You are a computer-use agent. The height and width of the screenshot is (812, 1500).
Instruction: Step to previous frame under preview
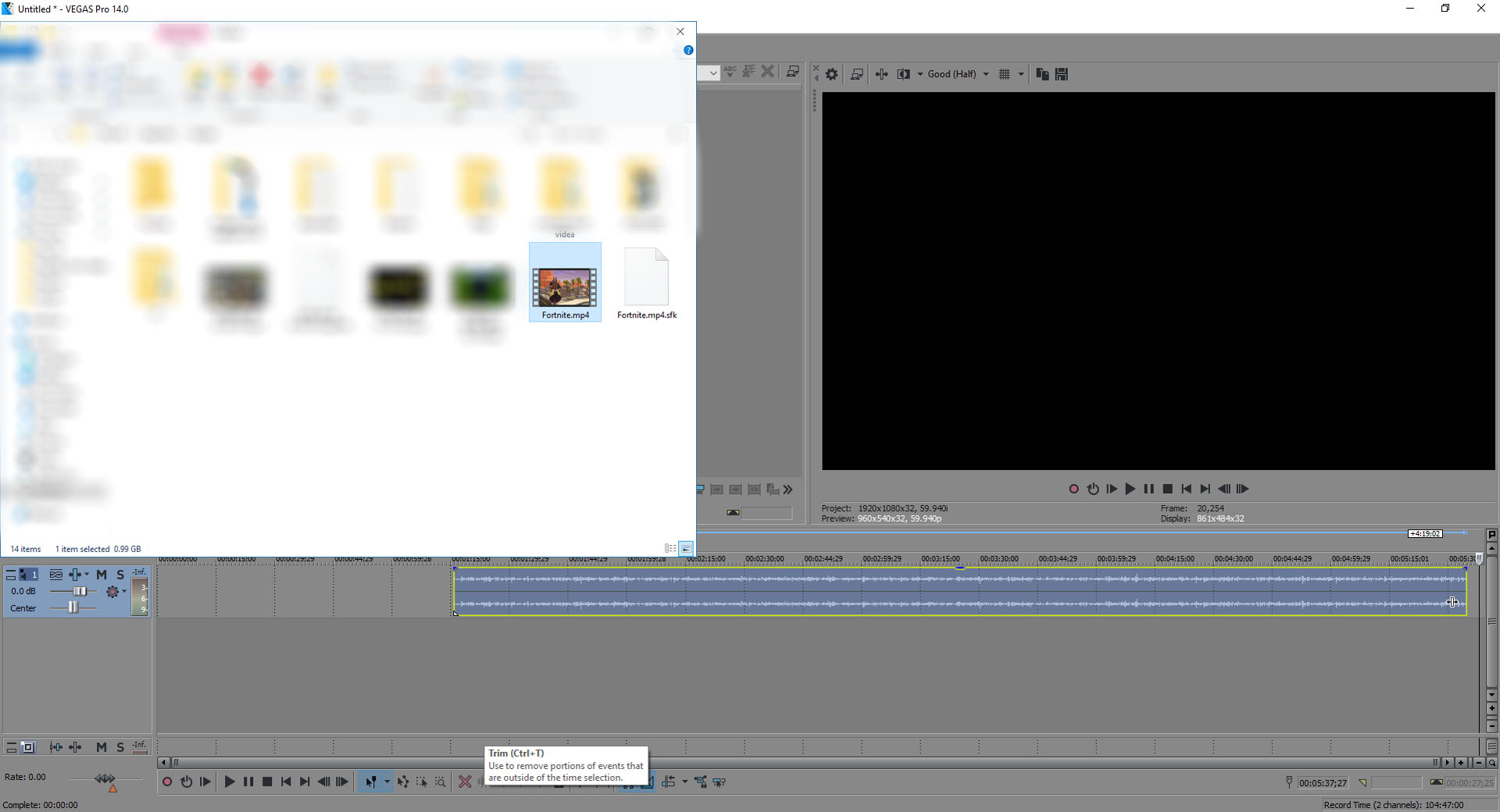(x=1224, y=489)
